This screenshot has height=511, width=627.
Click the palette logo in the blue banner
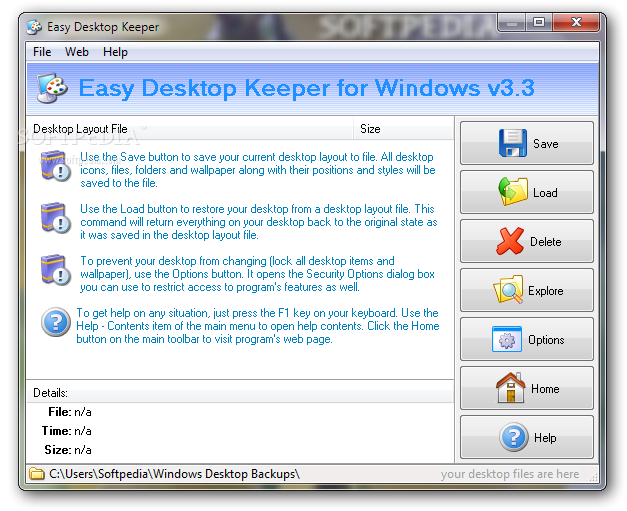[52, 88]
